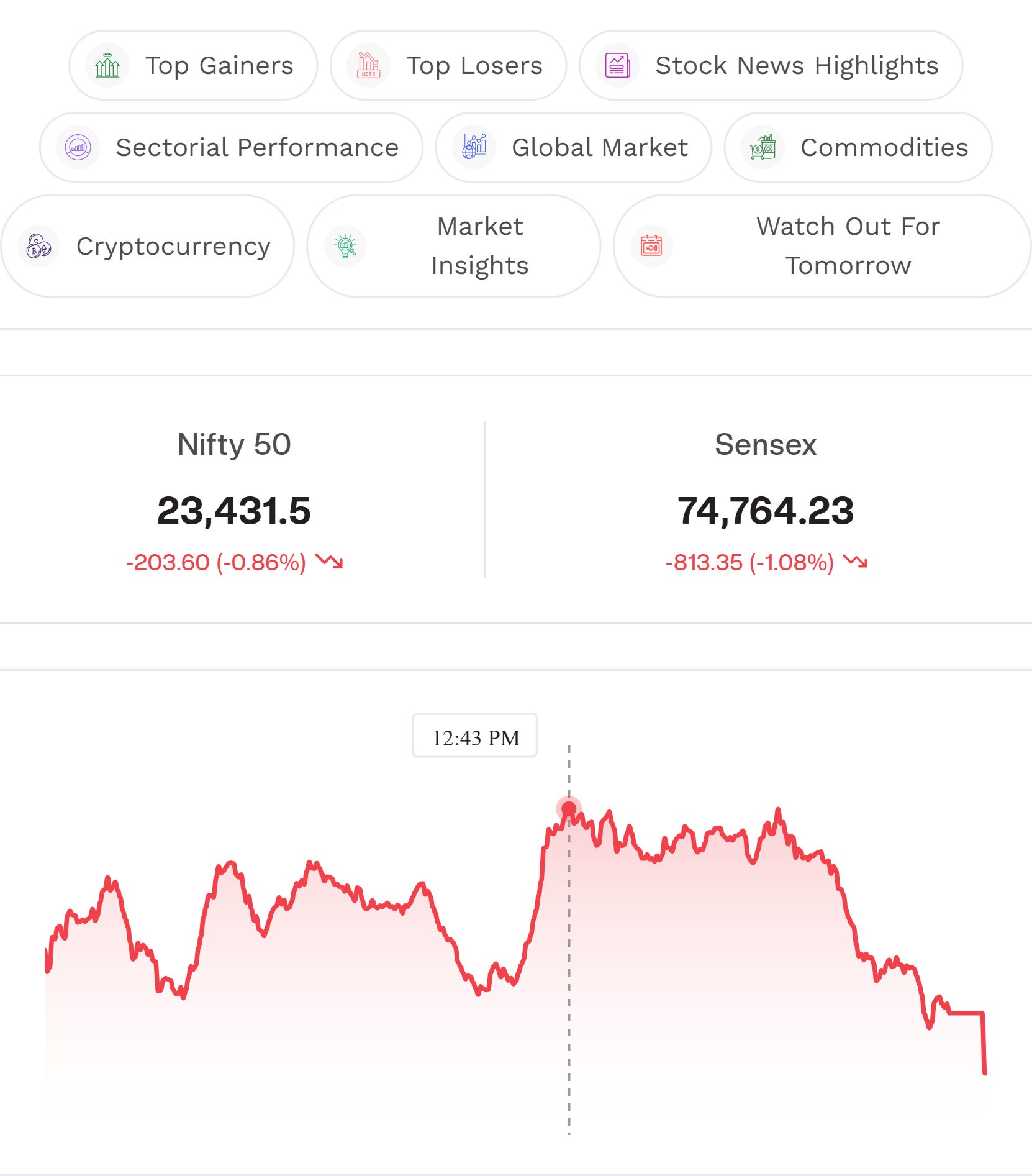This screenshot has width=1032, height=1176.
Task: Open the Top Losers section
Action: click(448, 65)
